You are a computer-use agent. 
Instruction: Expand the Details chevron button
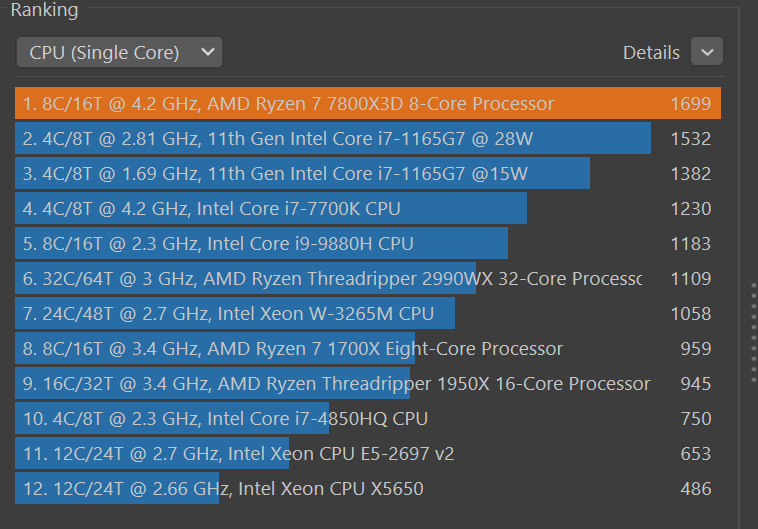[x=707, y=52]
